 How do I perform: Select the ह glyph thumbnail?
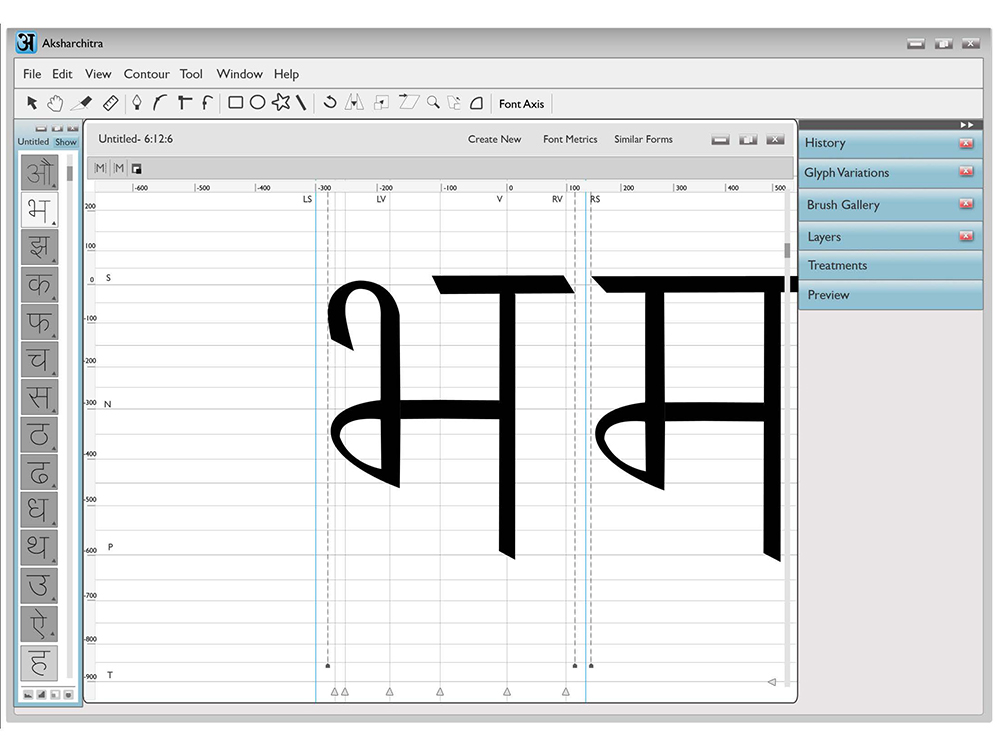(40, 663)
